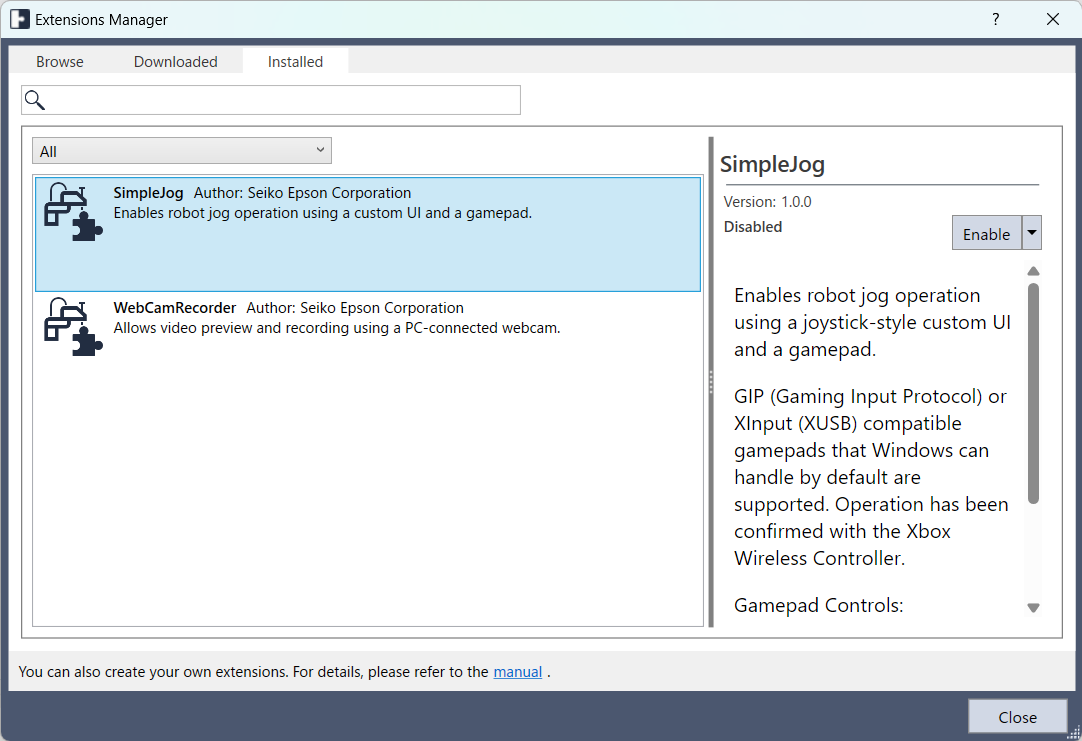Click the description panel scrollbar thumb
1082x741 pixels.
(x=1033, y=390)
